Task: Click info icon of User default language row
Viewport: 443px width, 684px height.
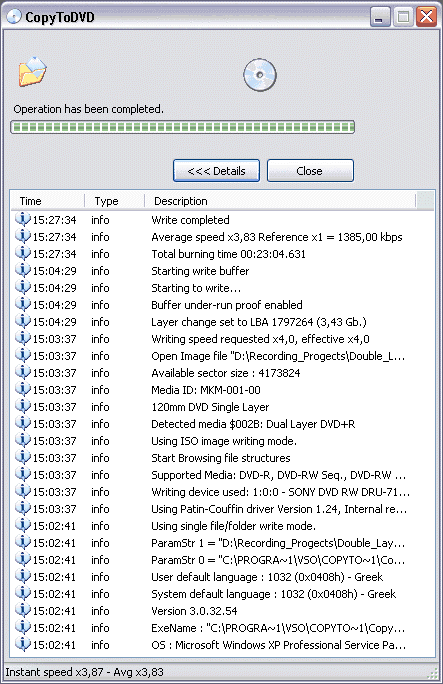Action: click(23, 576)
